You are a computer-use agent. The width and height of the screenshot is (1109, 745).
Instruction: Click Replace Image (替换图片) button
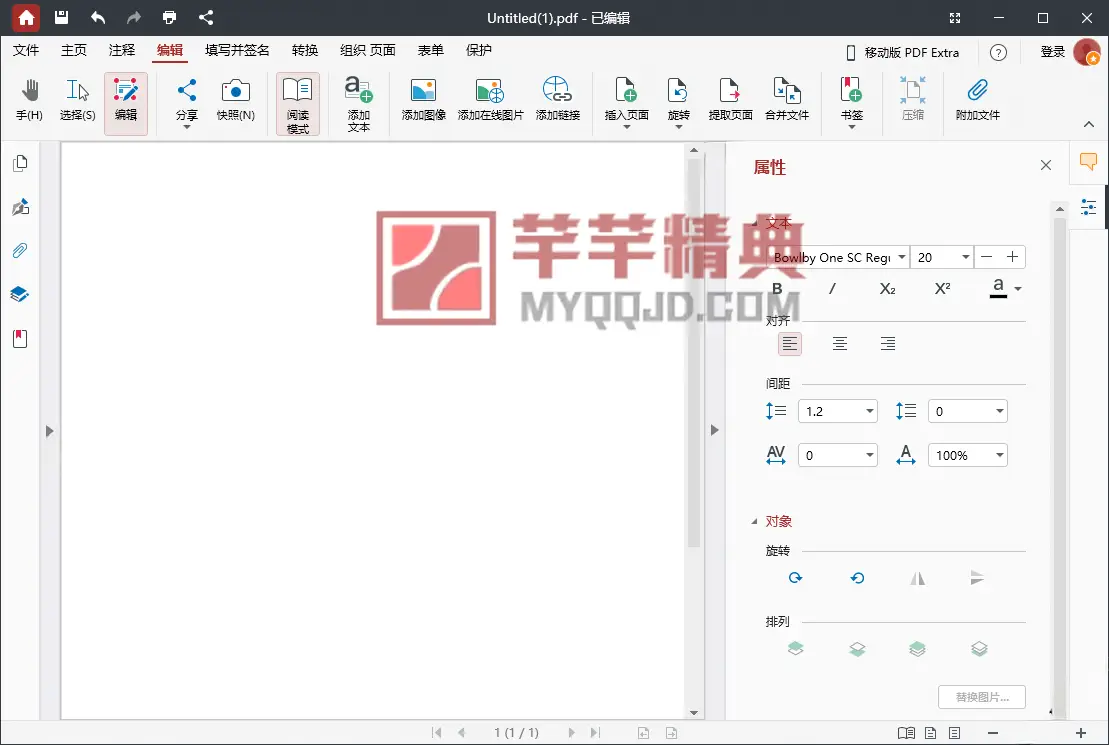pyautogui.click(x=982, y=697)
